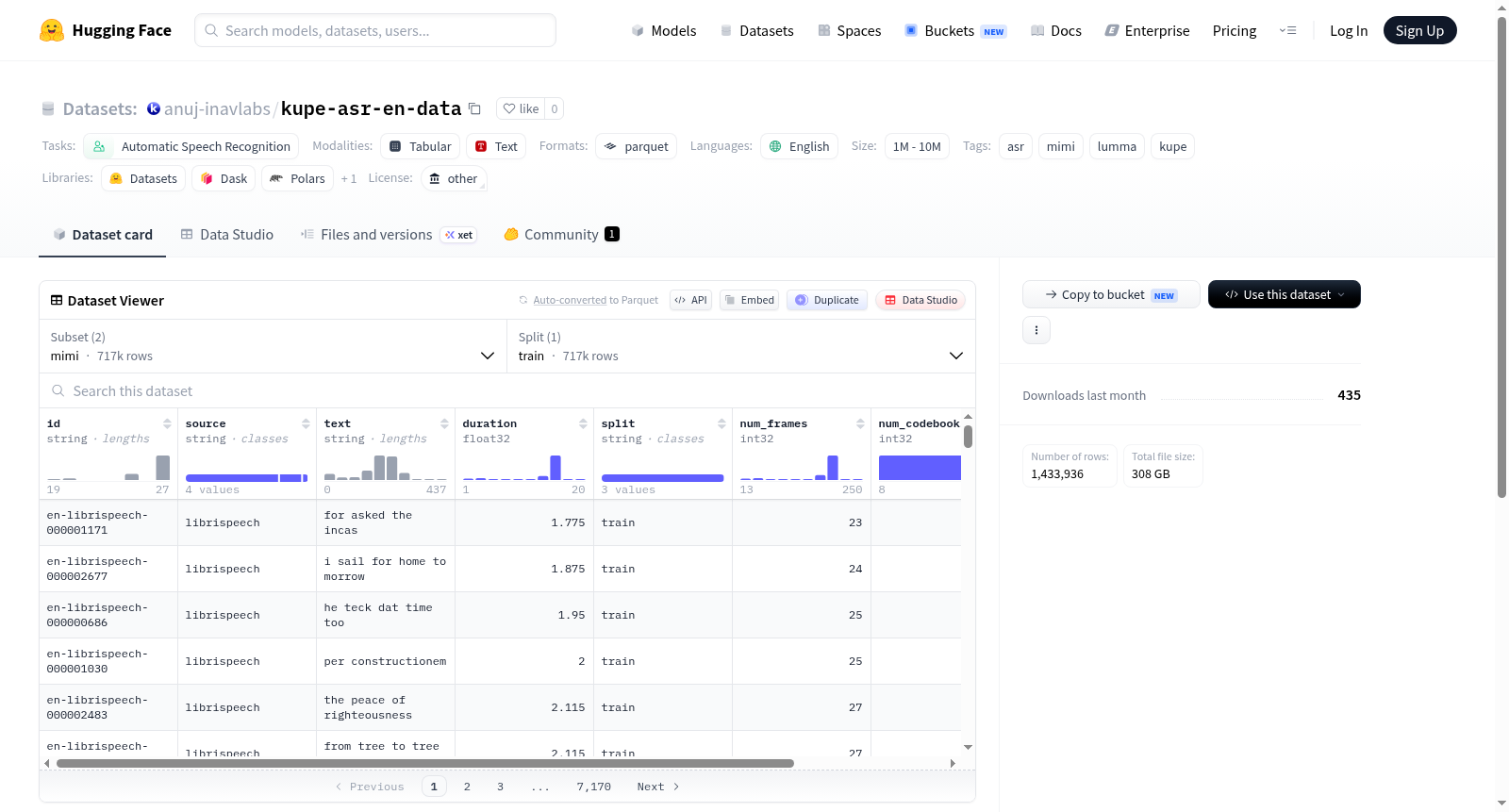Click the Text modality tag

tap(496, 146)
